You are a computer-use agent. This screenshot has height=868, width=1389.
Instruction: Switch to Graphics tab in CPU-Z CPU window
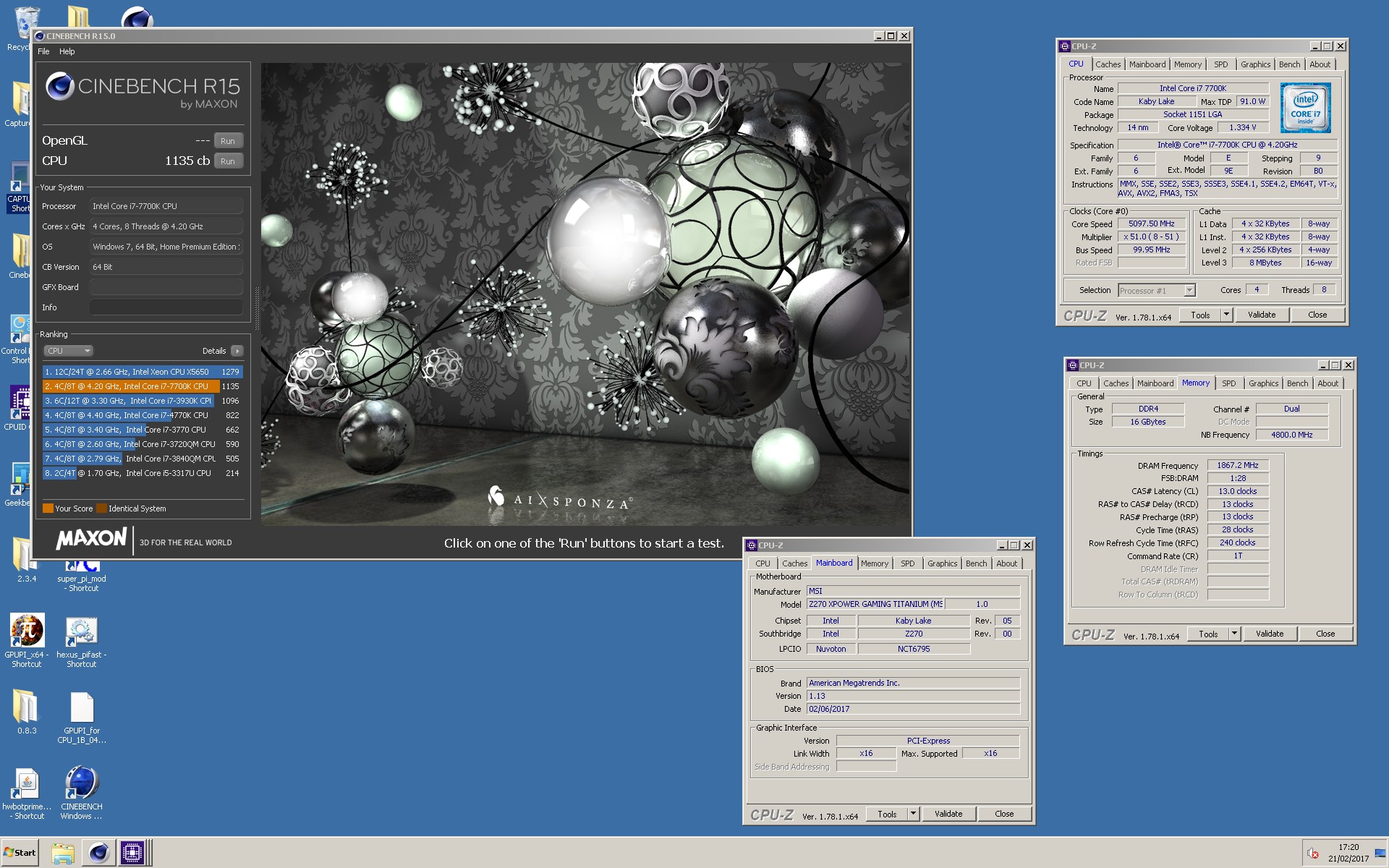point(1255,64)
